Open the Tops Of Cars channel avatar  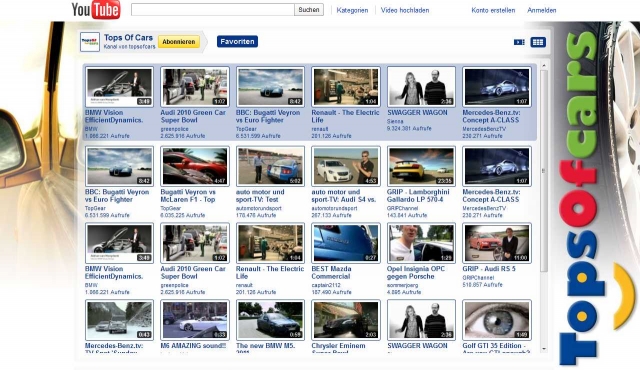tap(90, 42)
